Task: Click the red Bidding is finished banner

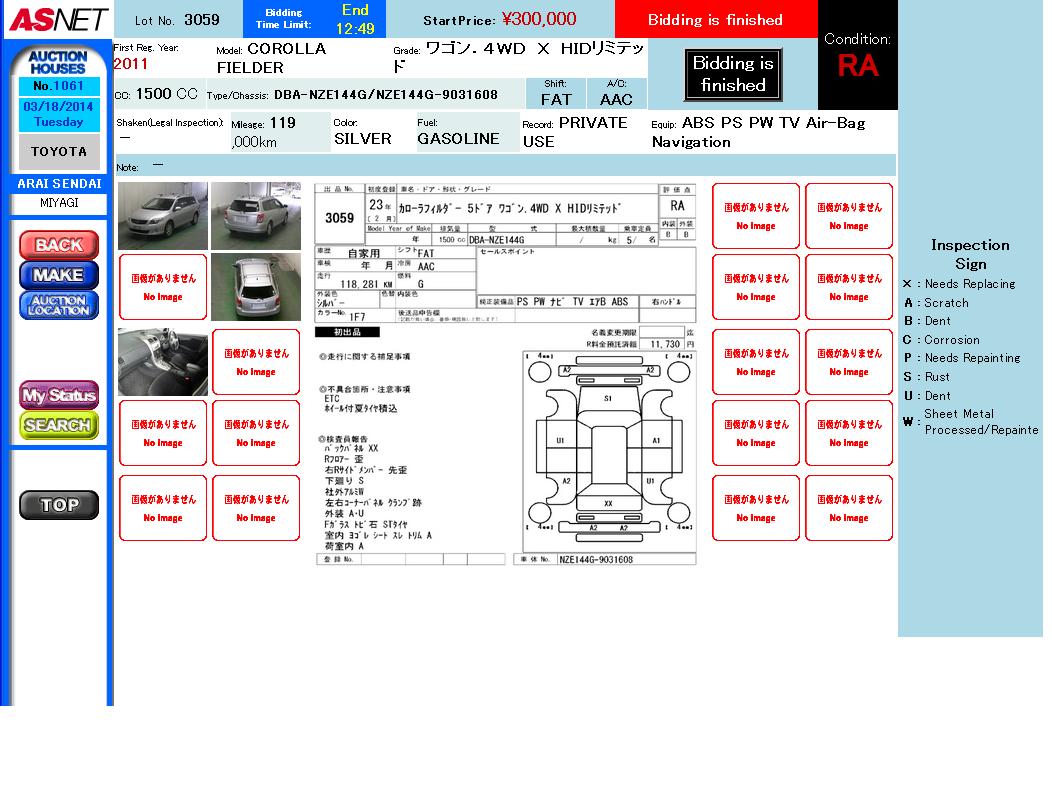Action: (x=715, y=20)
